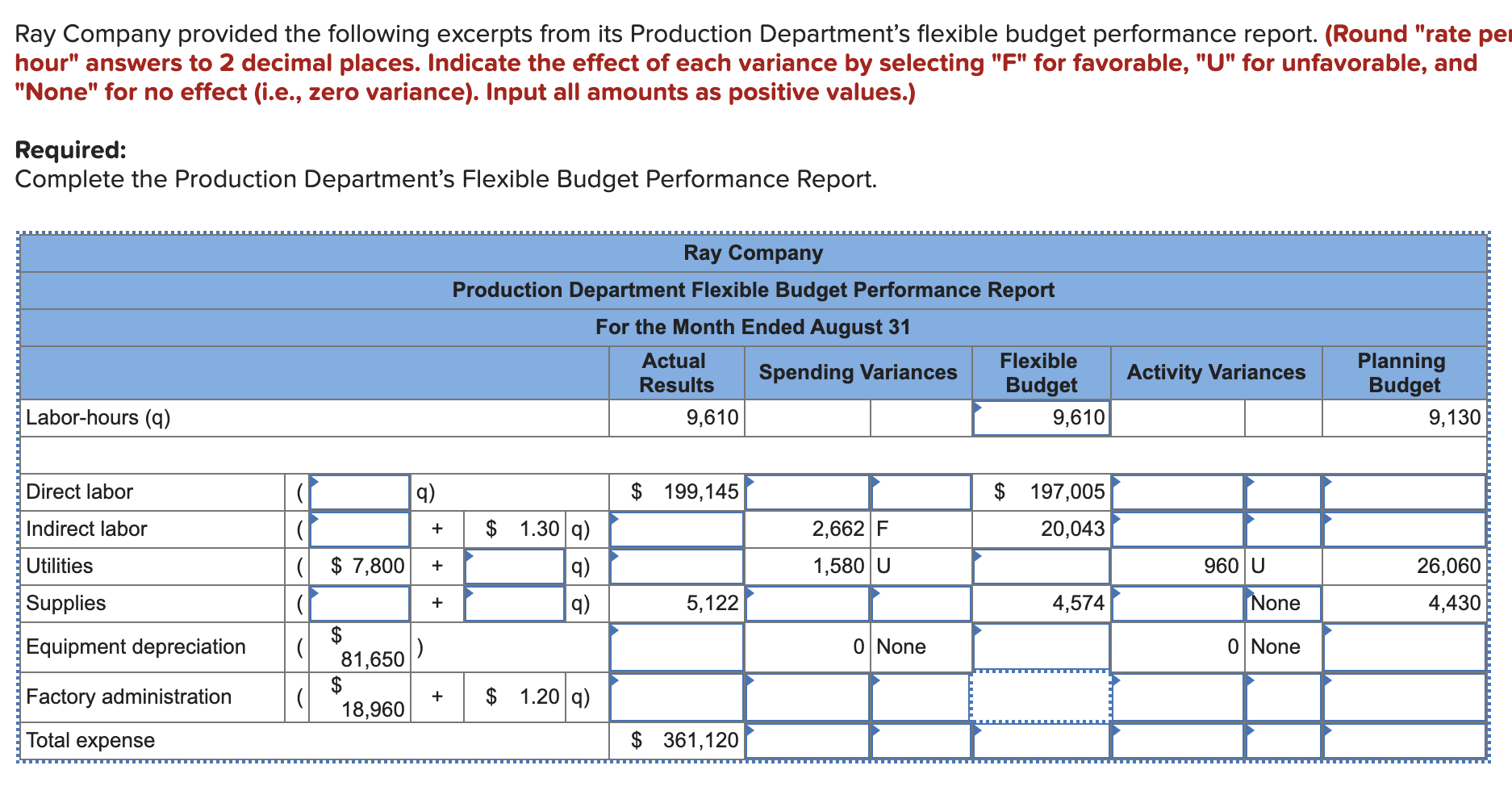This screenshot has width=1512, height=799.
Task: Click Indirect labor rate $1.30 cell
Action: (515, 529)
